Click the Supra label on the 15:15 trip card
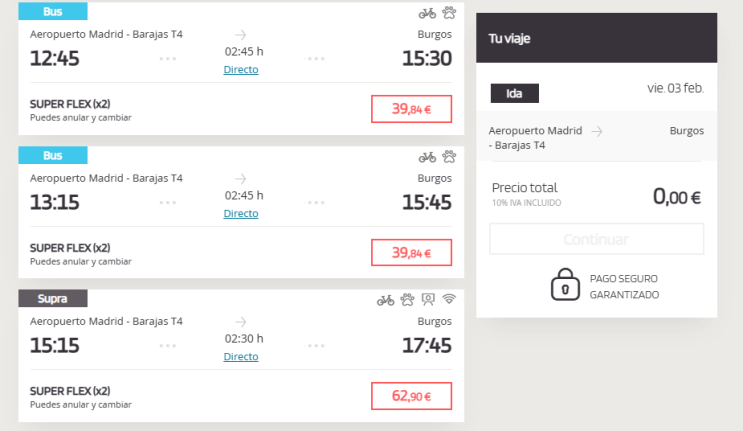743x431 pixels. coord(53,299)
